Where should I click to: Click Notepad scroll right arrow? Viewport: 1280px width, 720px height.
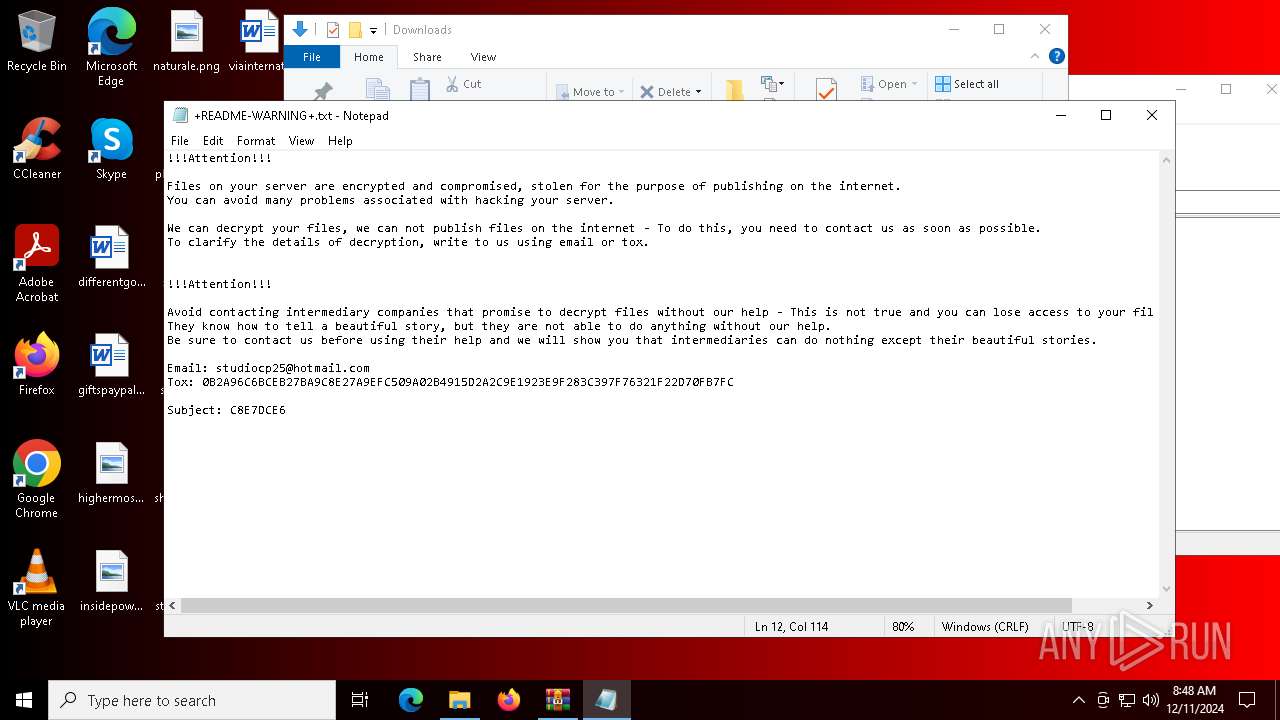click(1149, 605)
